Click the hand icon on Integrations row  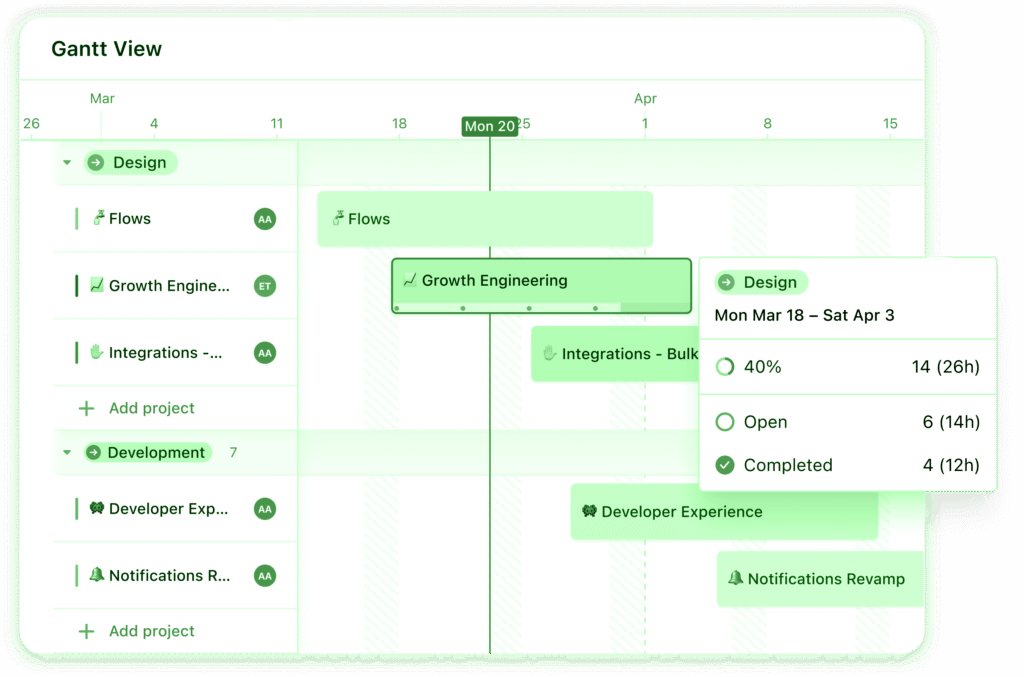98,352
